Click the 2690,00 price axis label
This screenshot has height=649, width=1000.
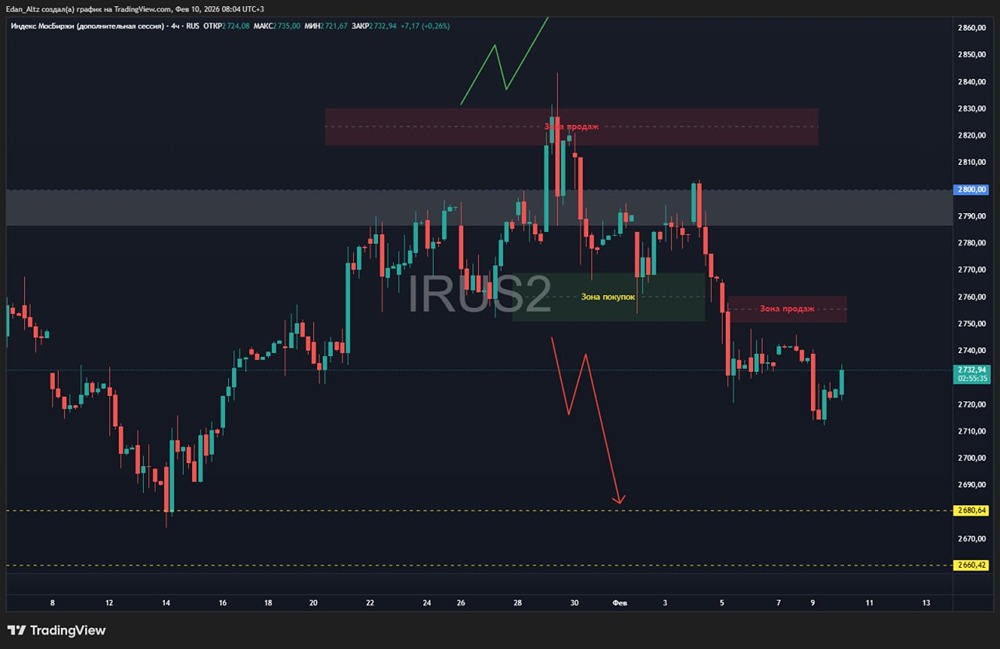tap(971, 485)
